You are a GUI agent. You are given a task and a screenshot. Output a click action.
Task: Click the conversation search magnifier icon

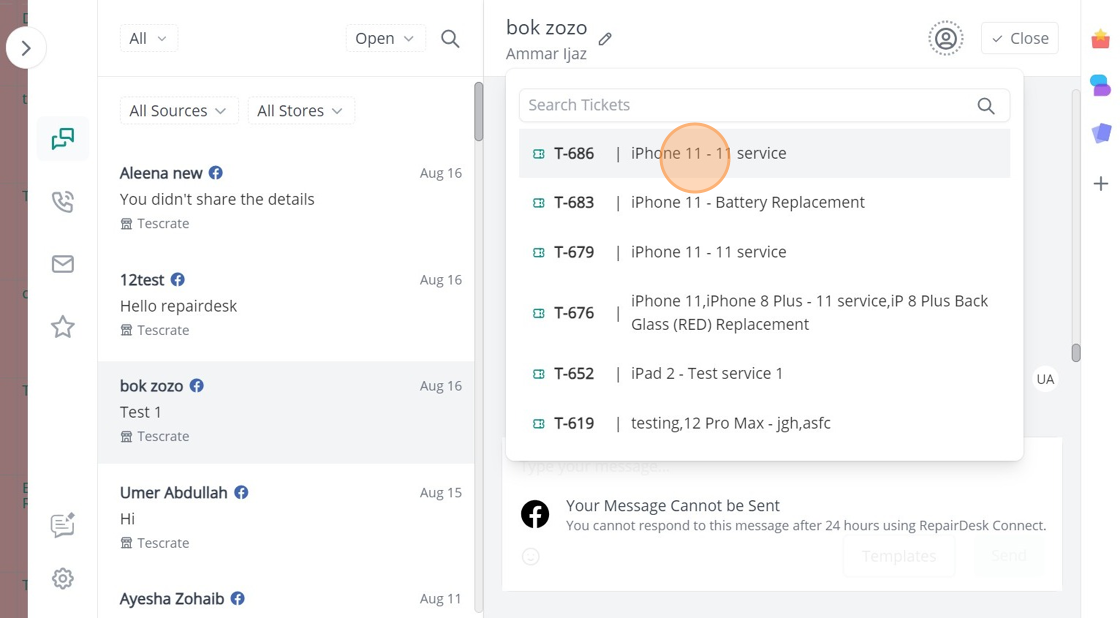(450, 39)
